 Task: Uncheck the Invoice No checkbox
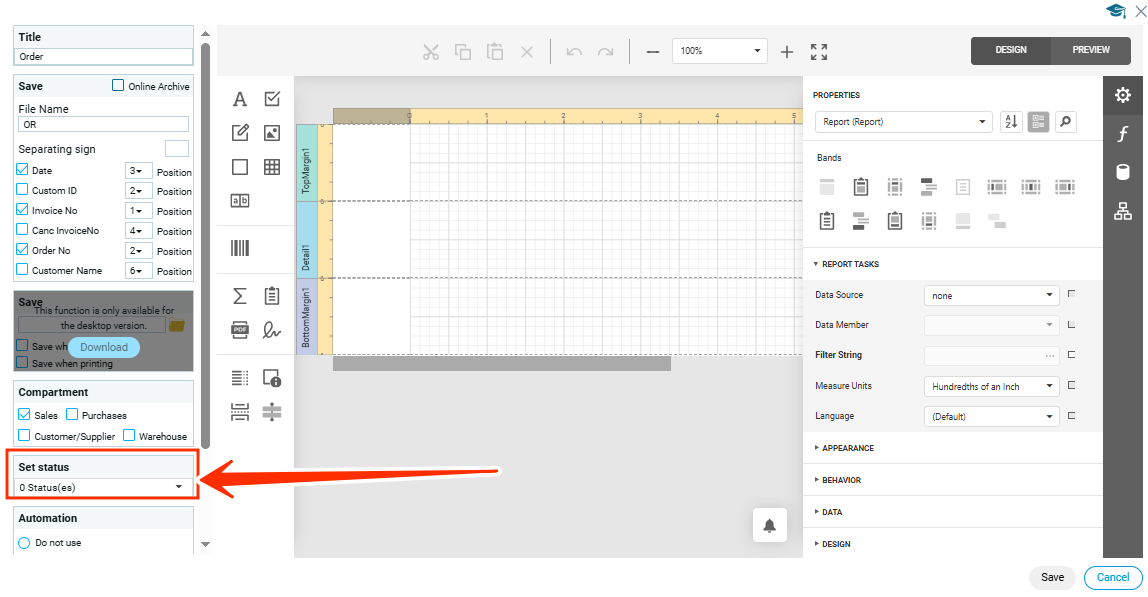click(x=23, y=211)
